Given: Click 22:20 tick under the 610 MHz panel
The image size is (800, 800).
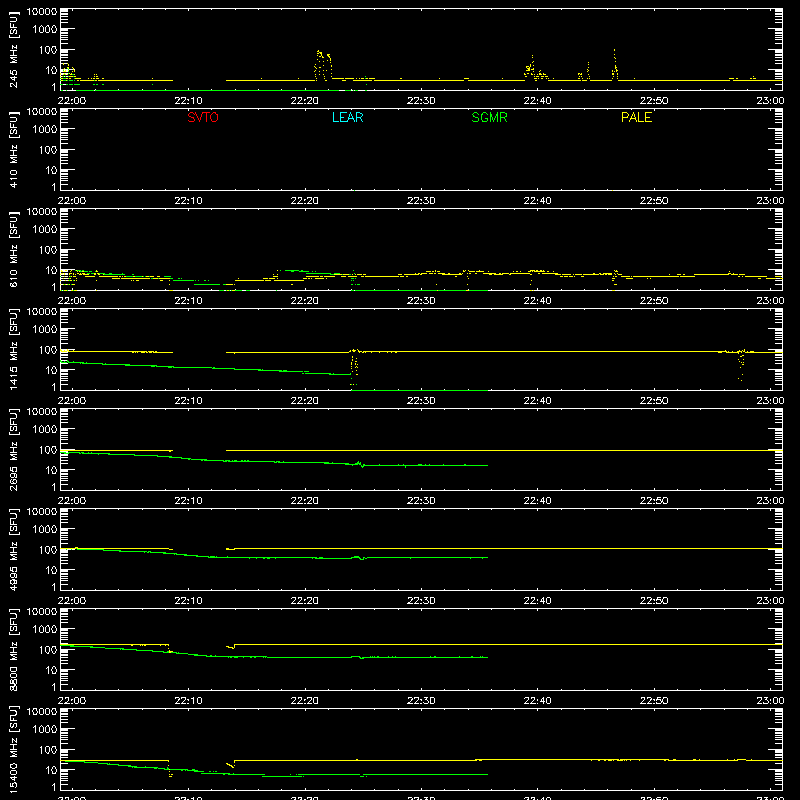Looking at the screenshot, I should [305, 301].
